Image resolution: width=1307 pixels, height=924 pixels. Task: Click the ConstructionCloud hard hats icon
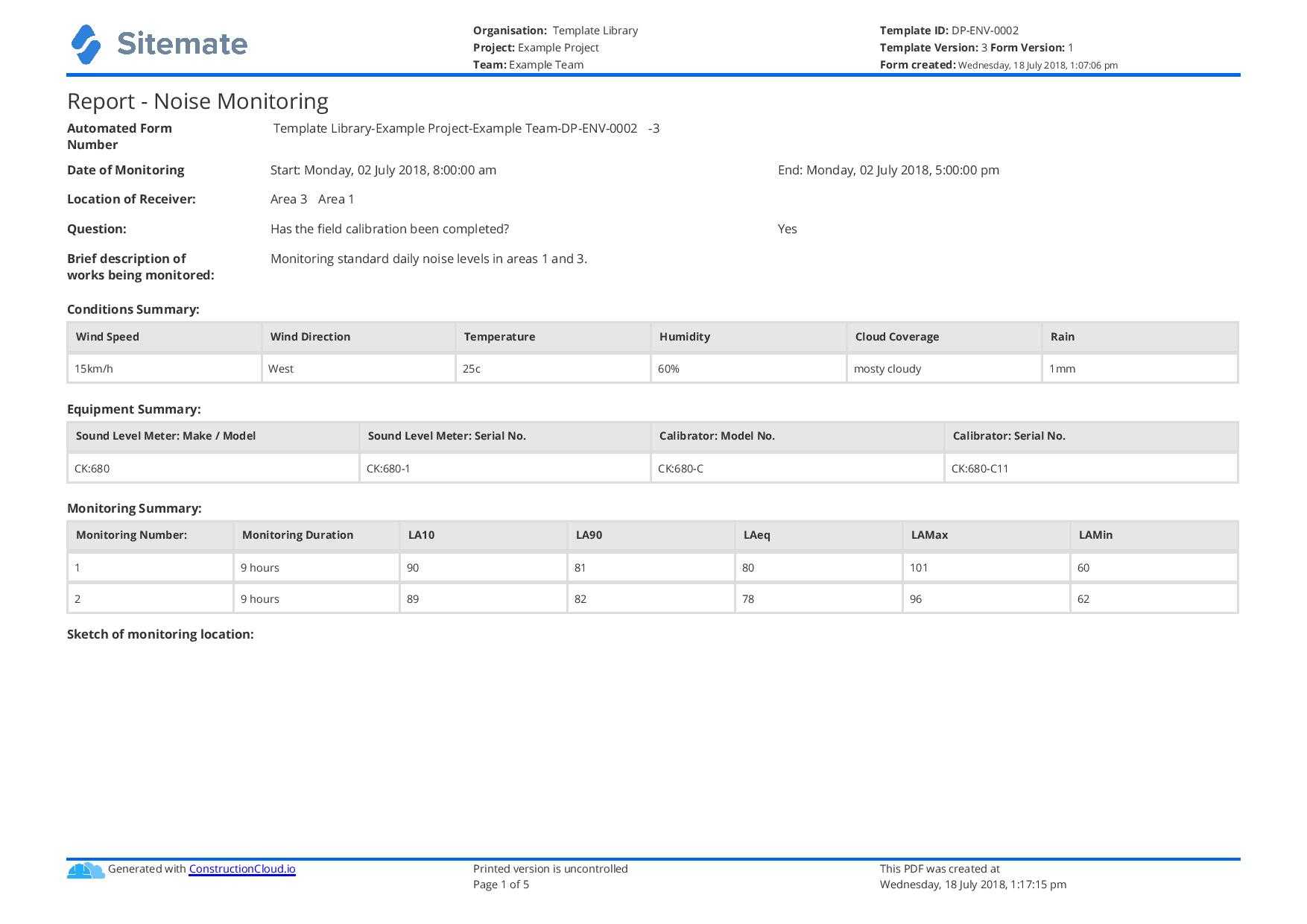pyautogui.click(x=86, y=870)
